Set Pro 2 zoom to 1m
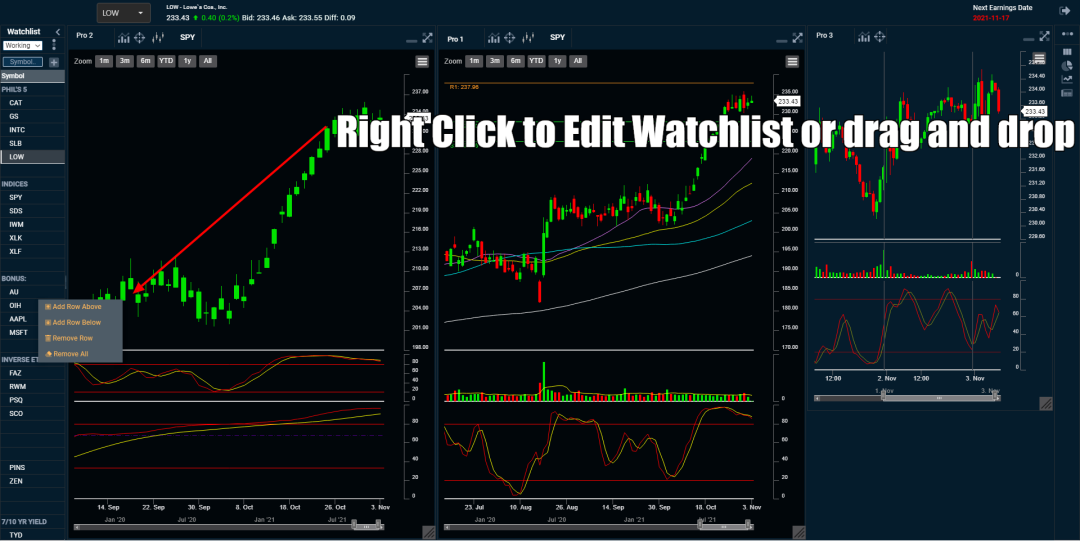Viewport: 1080px width, 546px height. point(104,61)
